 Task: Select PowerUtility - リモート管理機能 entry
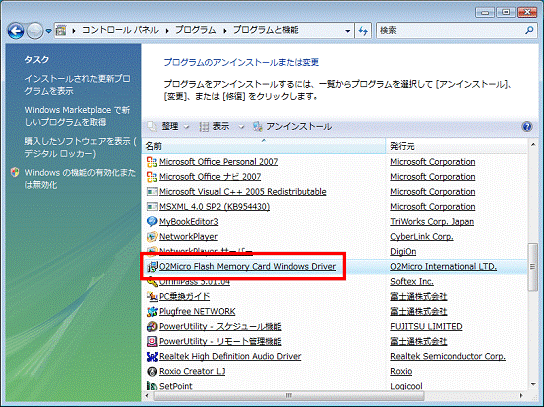click(x=220, y=341)
